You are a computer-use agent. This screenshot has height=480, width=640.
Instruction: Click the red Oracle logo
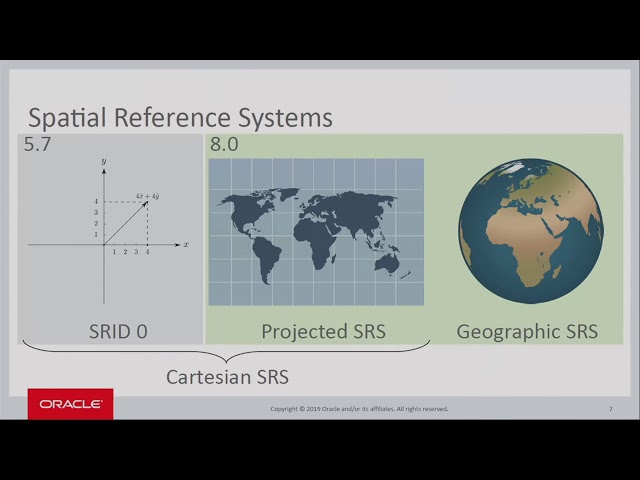click(x=71, y=404)
